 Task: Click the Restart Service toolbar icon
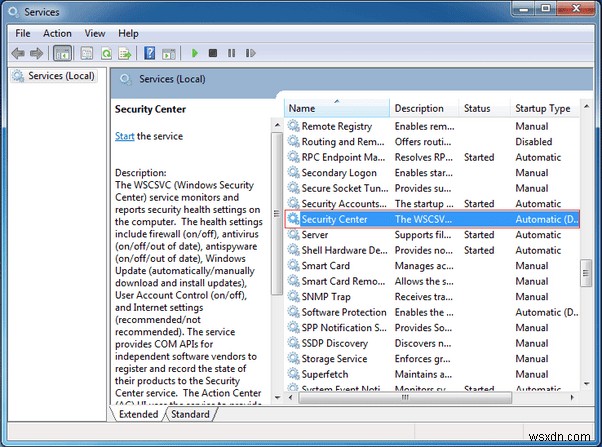coord(250,53)
